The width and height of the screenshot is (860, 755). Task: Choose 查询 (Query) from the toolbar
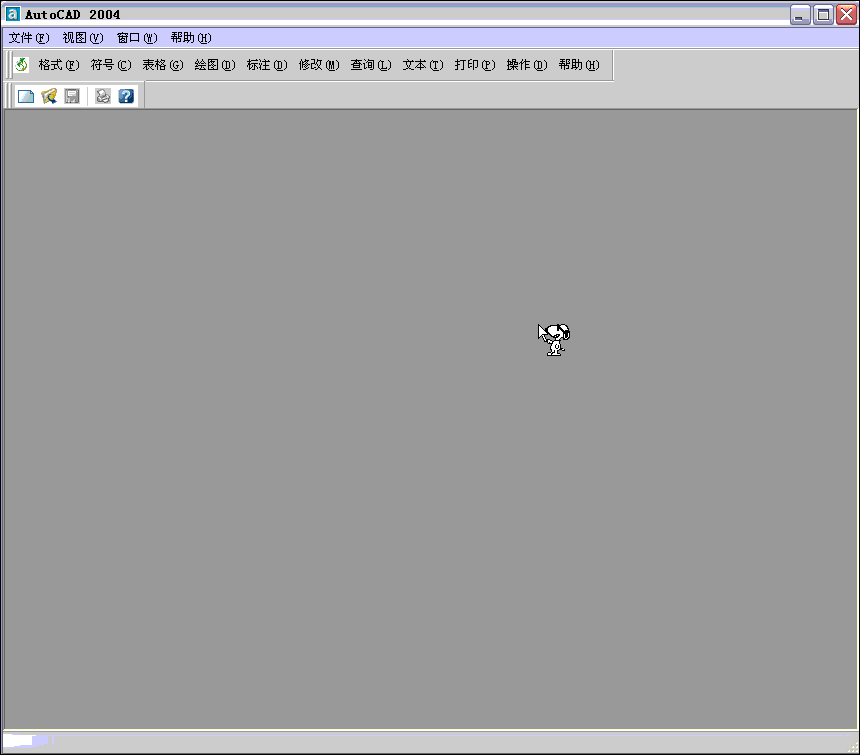click(x=370, y=64)
